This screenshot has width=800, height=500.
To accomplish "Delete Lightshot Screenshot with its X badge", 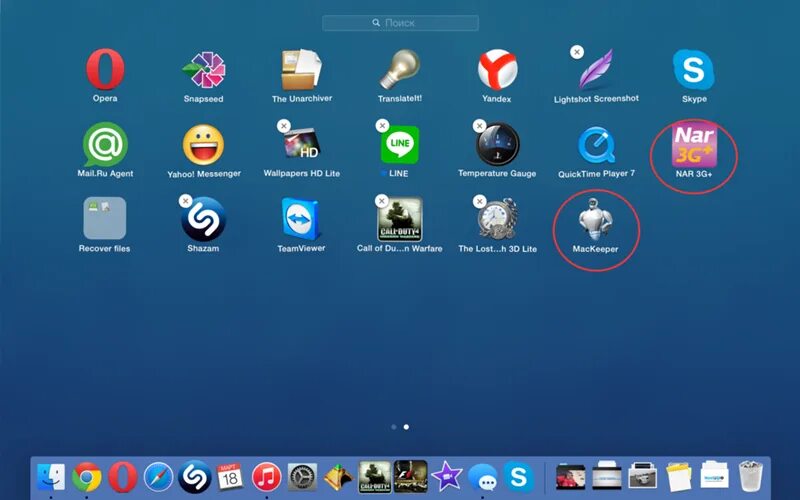I will 577,52.
